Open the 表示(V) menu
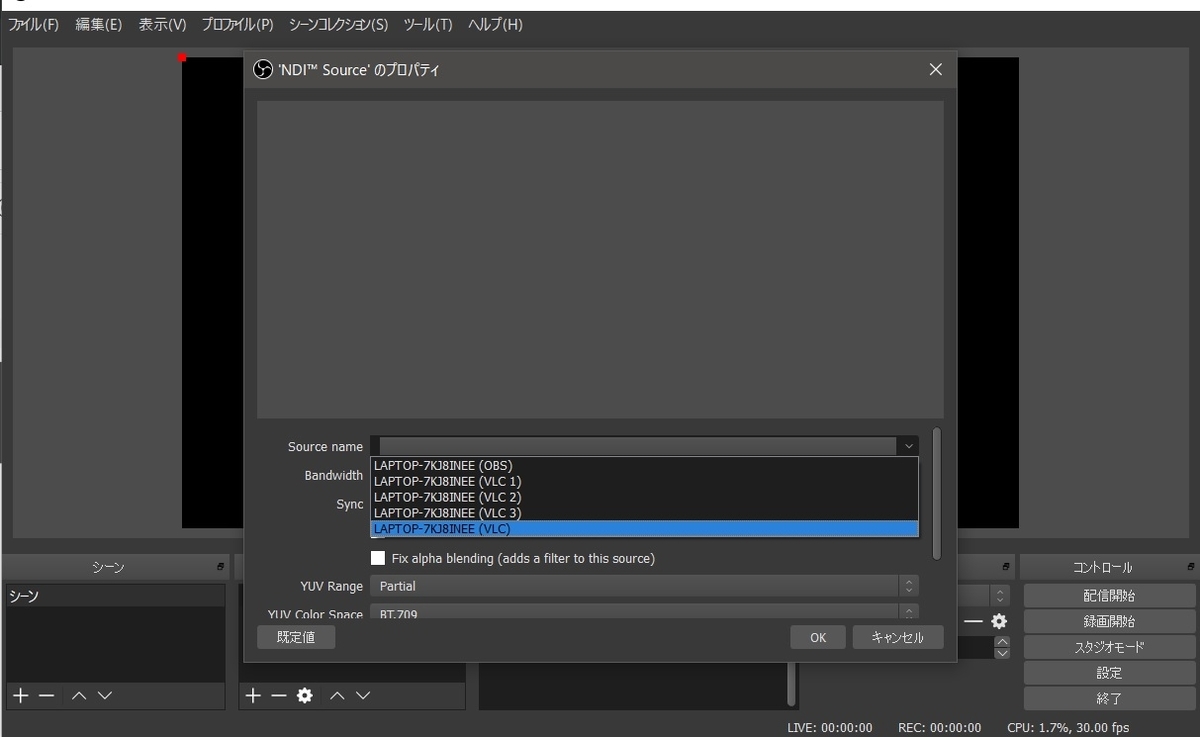 (162, 24)
